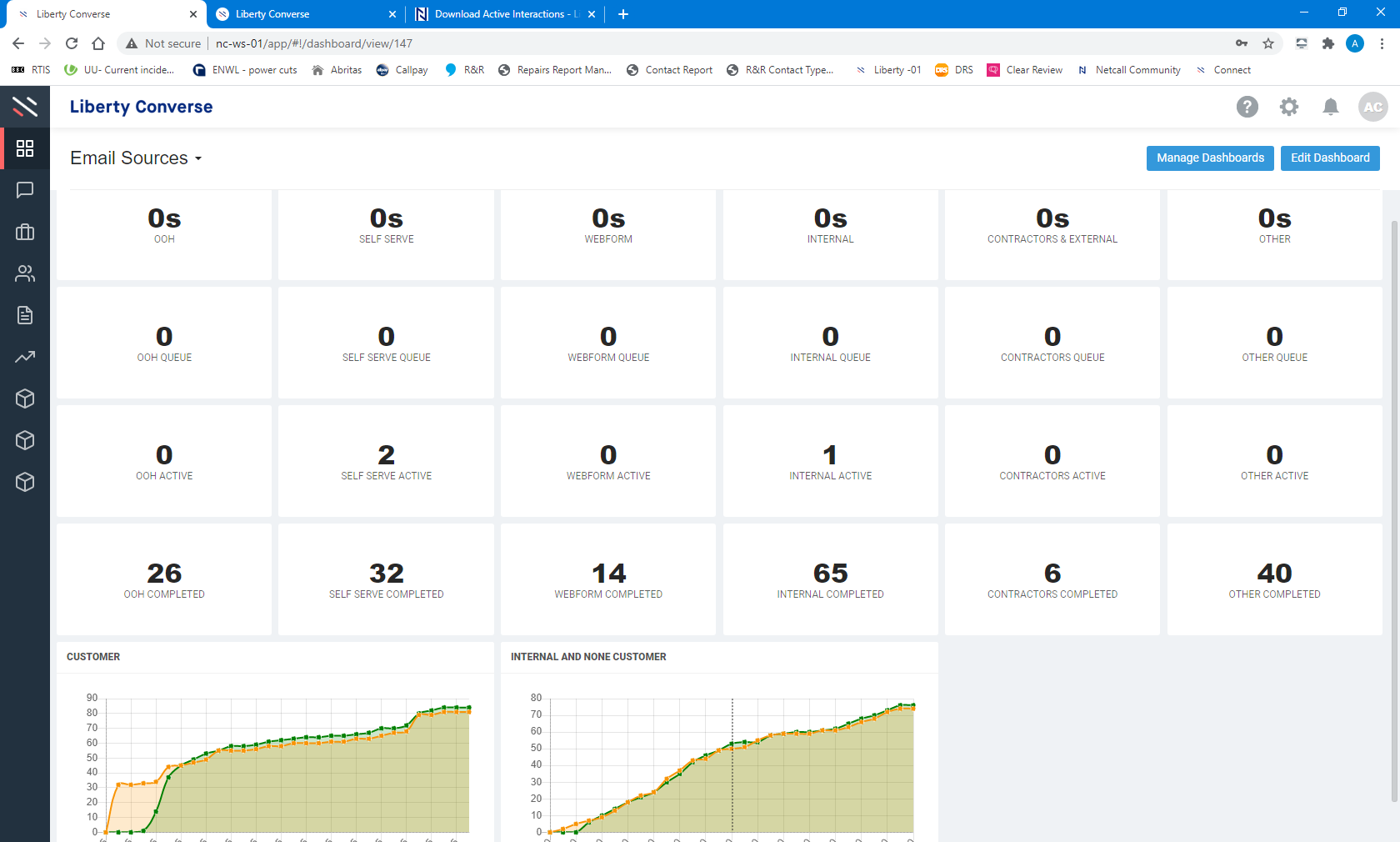The height and width of the screenshot is (842, 1400).
Task: Click the browser home icon
Action: click(98, 43)
